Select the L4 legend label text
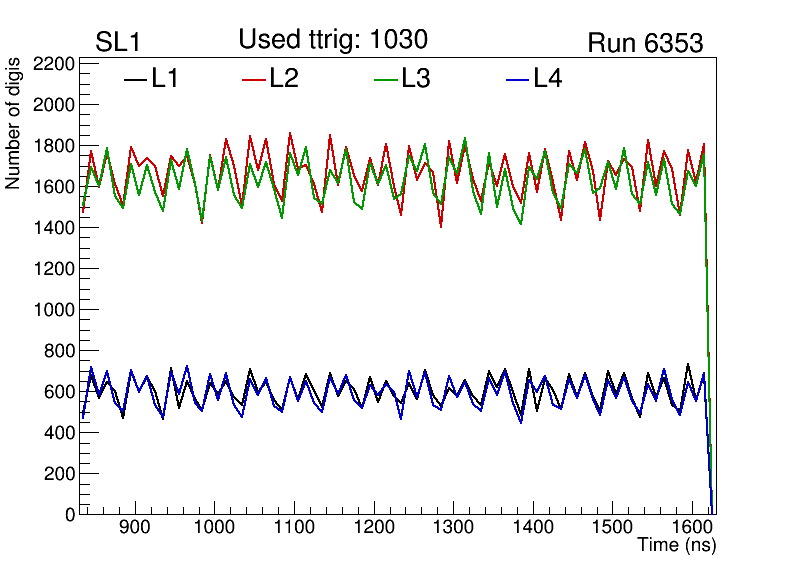The image size is (796, 572). [x=547, y=79]
